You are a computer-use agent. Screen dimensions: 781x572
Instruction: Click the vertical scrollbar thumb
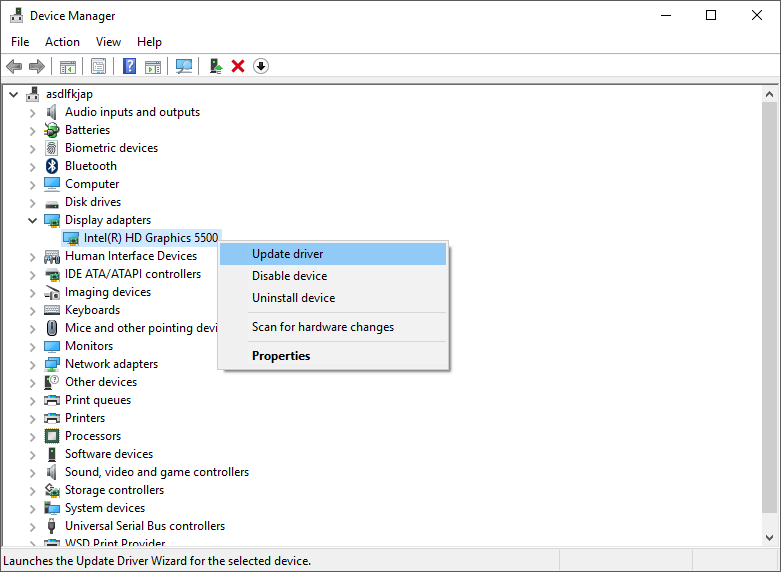point(770,307)
